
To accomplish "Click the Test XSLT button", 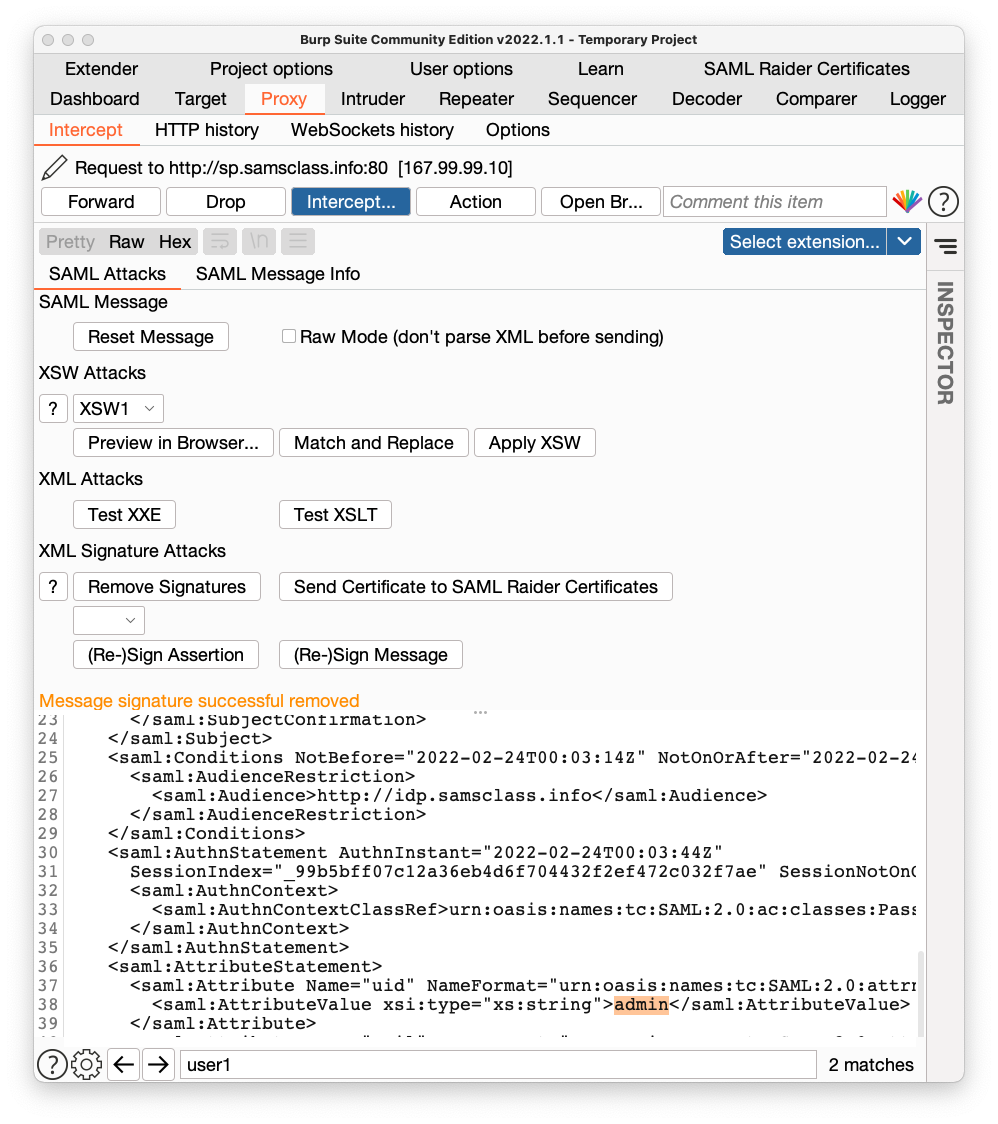I will click(x=335, y=514).
